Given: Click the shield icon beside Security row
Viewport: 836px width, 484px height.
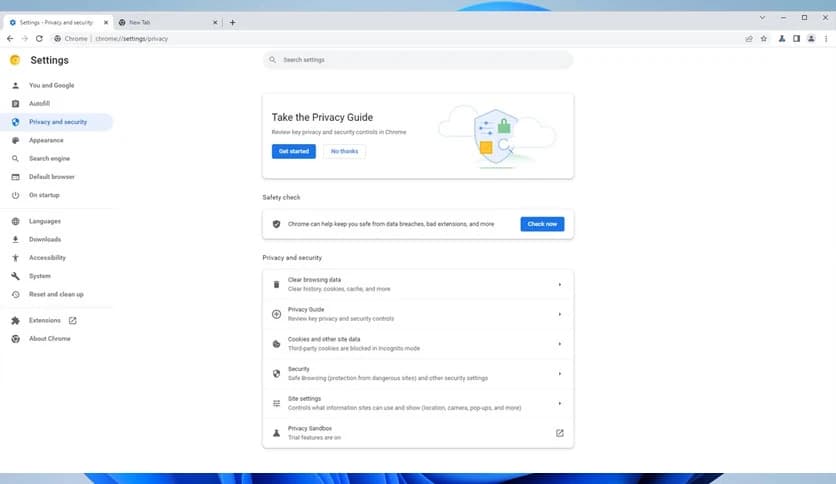Looking at the screenshot, I should (276, 374).
